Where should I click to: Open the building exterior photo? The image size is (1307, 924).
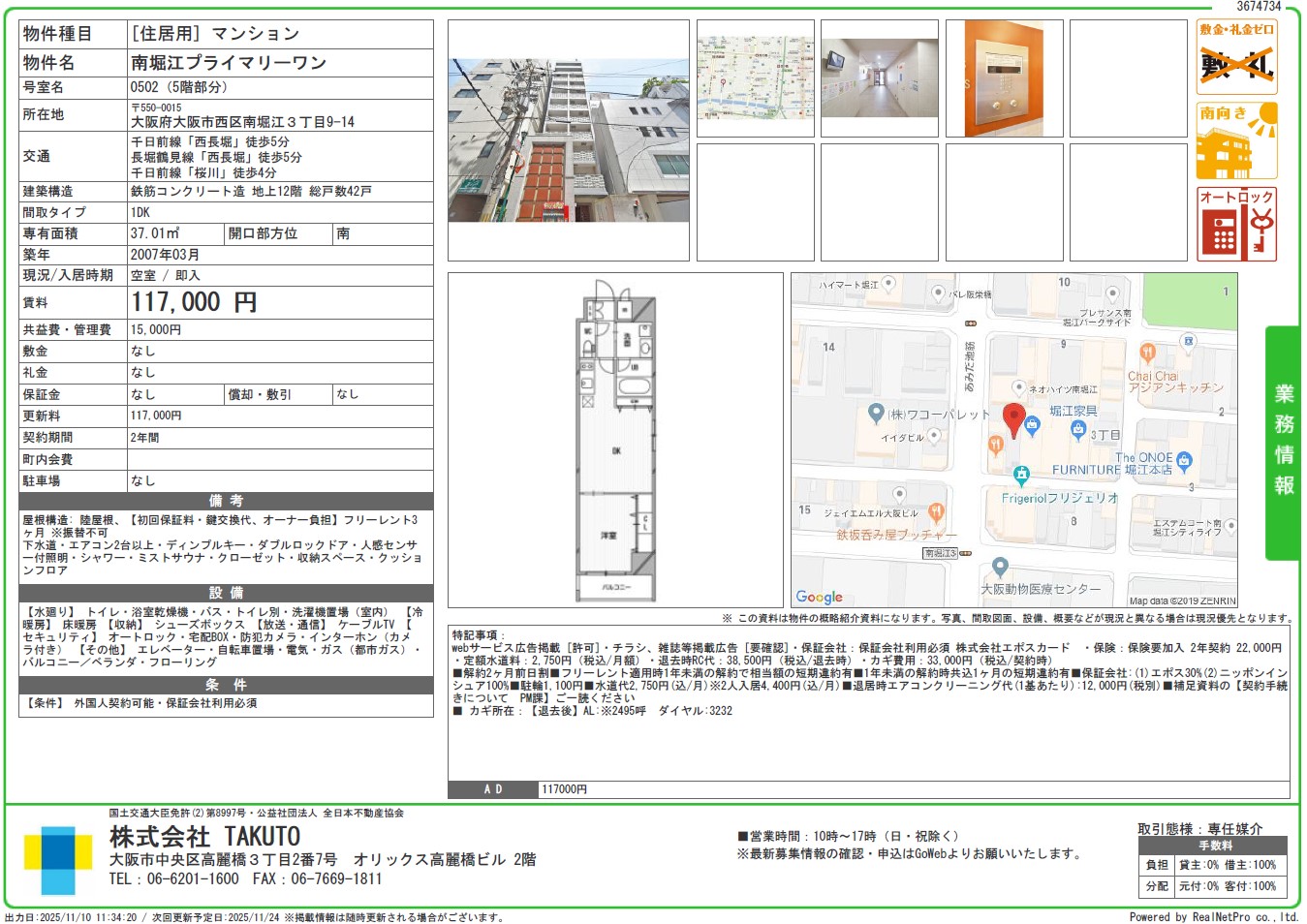[569, 139]
